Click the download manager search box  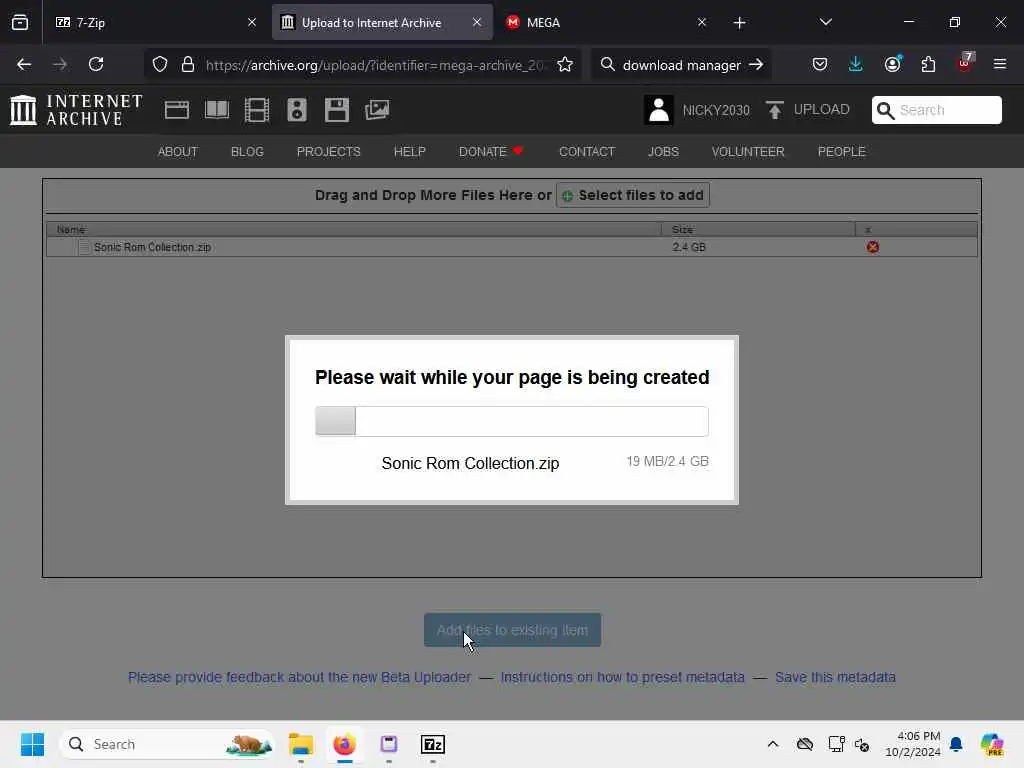pos(681,65)
